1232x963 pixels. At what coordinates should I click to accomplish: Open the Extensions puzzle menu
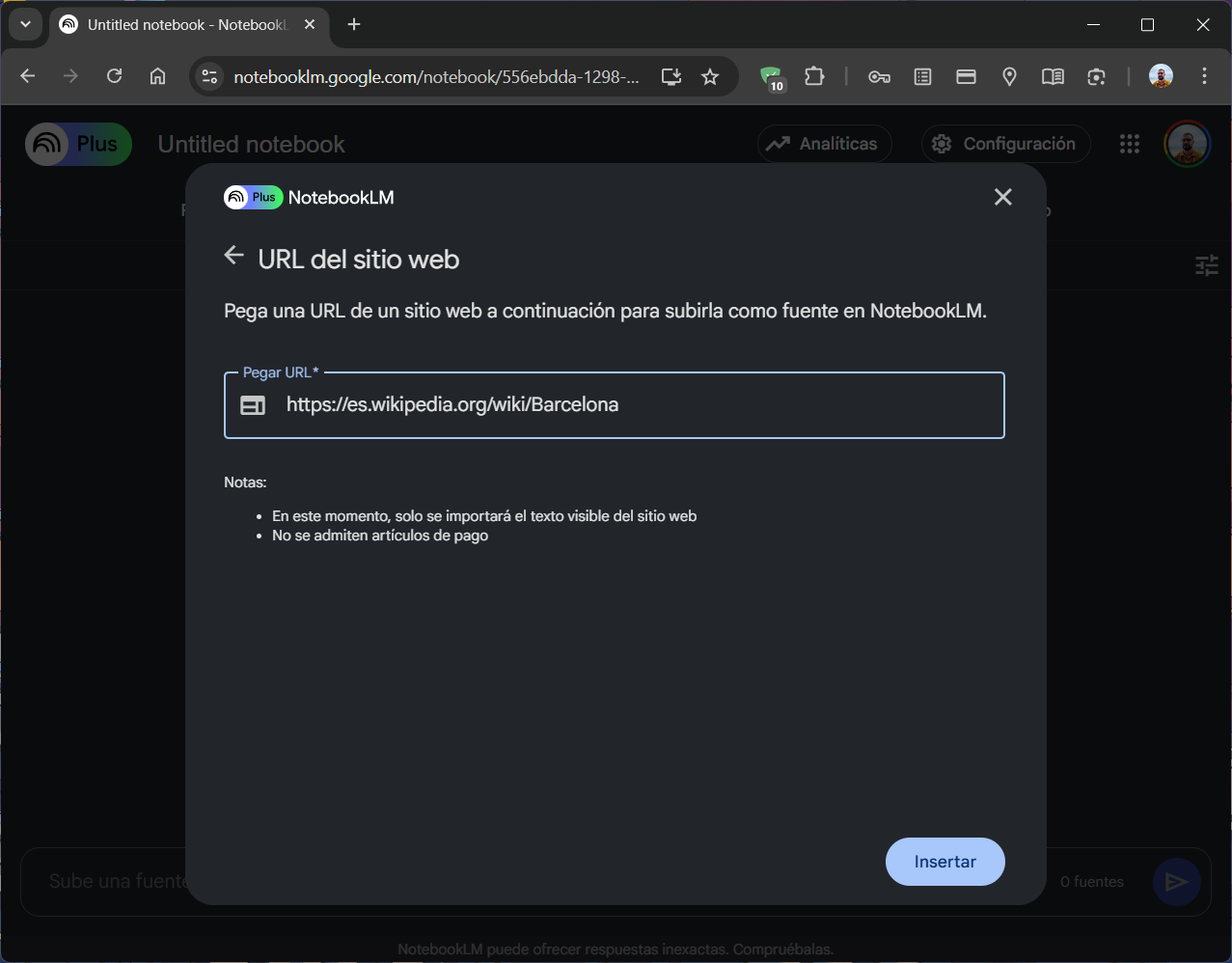814,76
